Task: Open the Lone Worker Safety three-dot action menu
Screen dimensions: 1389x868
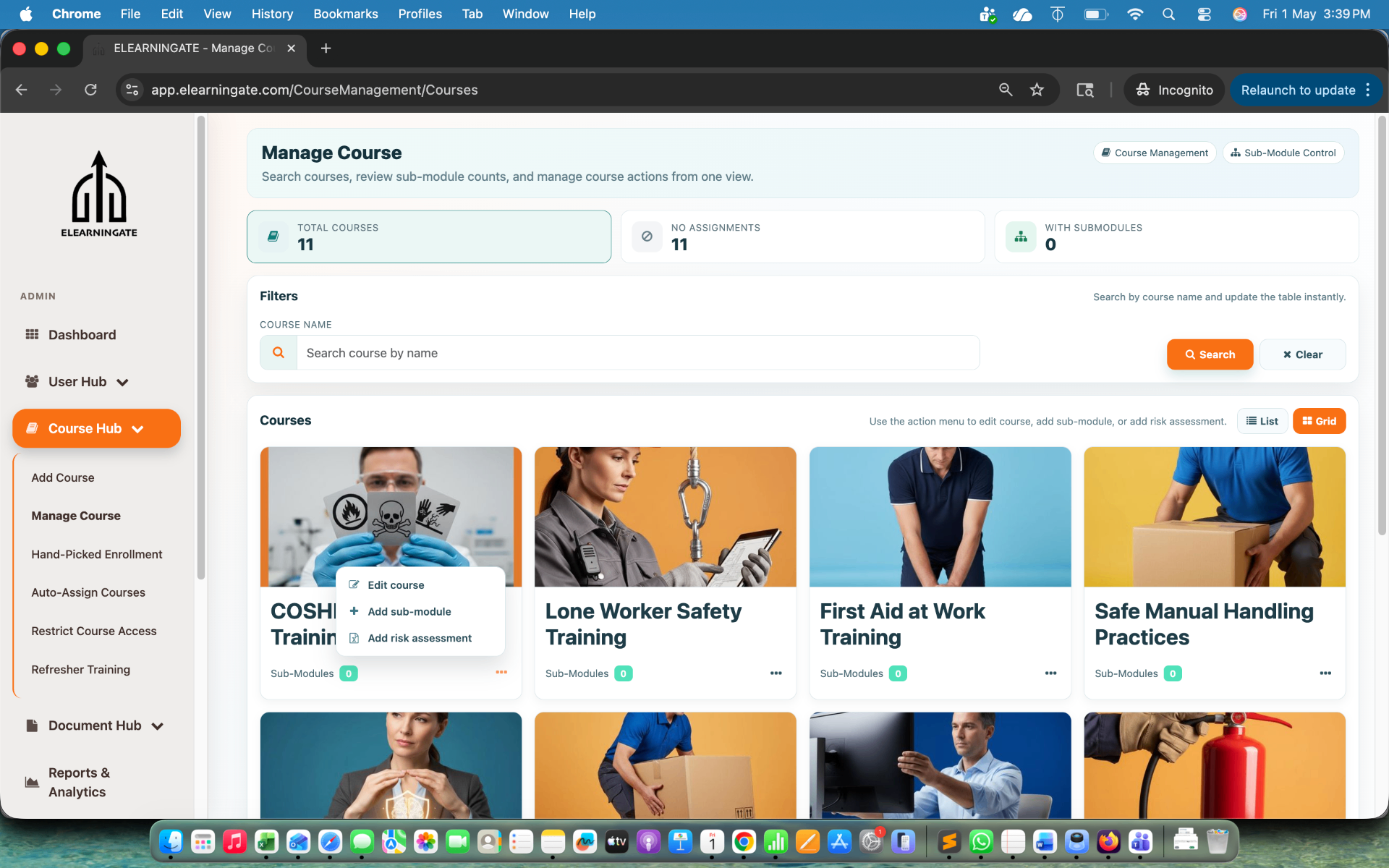Action: click(776, 673)
